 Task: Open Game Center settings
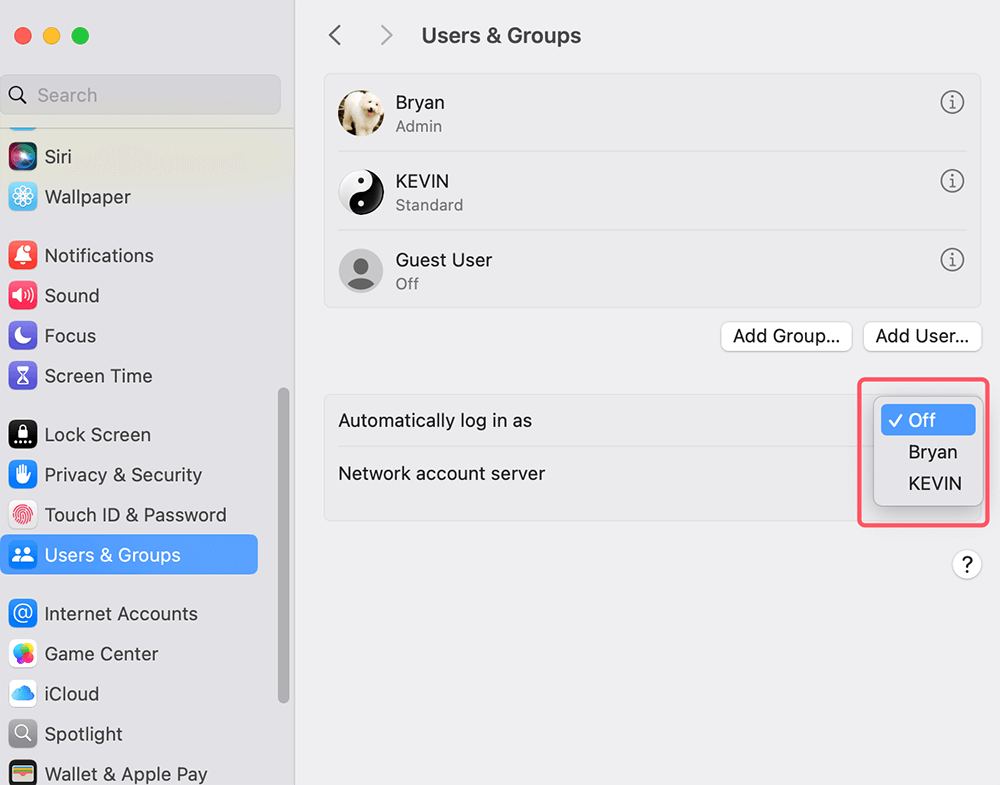[x=103, y=654]
